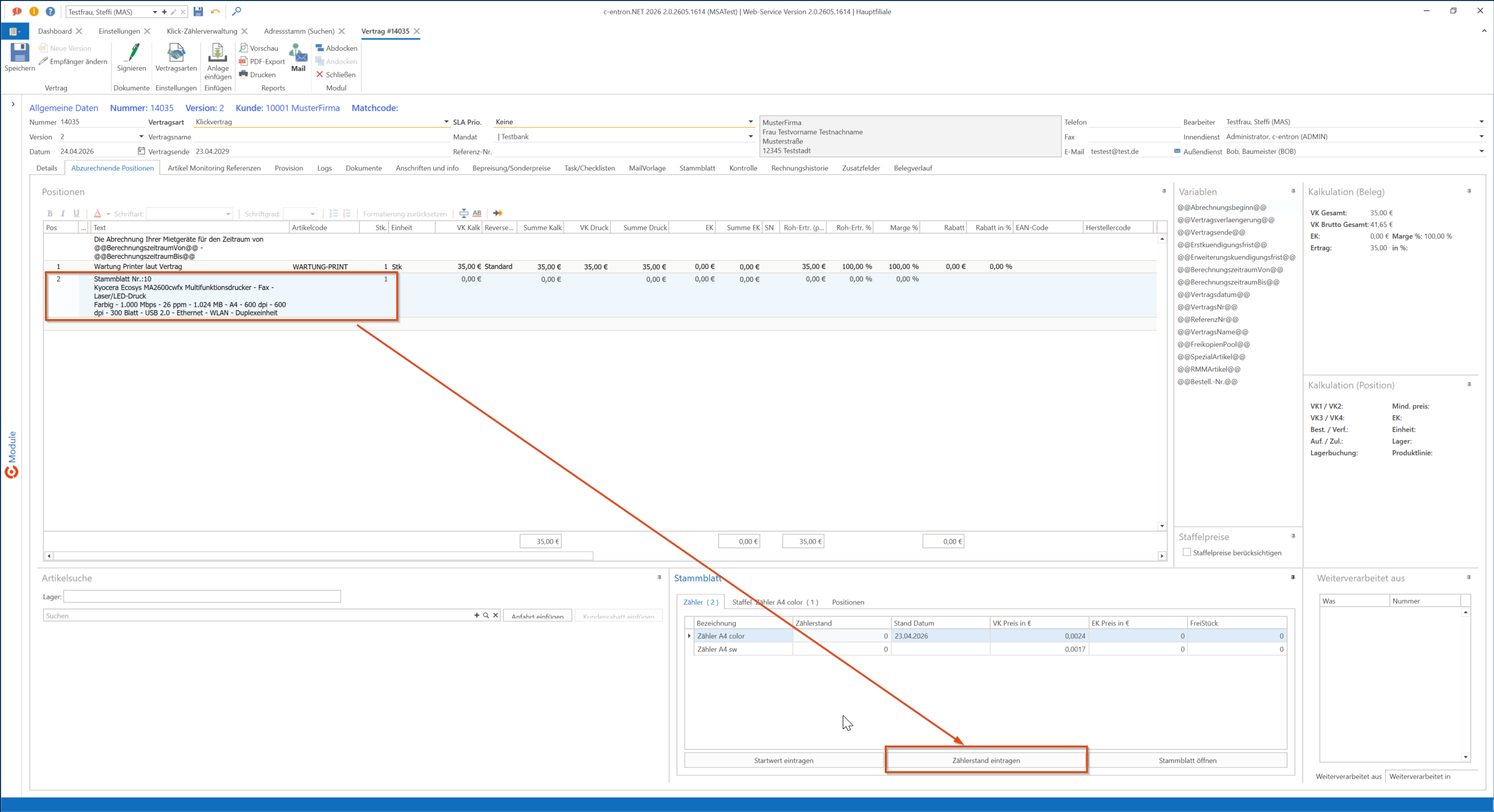The width and height of the screenshot is (1494, 812).
Task: Switch to the Details tab
Action: coord(47,168)
